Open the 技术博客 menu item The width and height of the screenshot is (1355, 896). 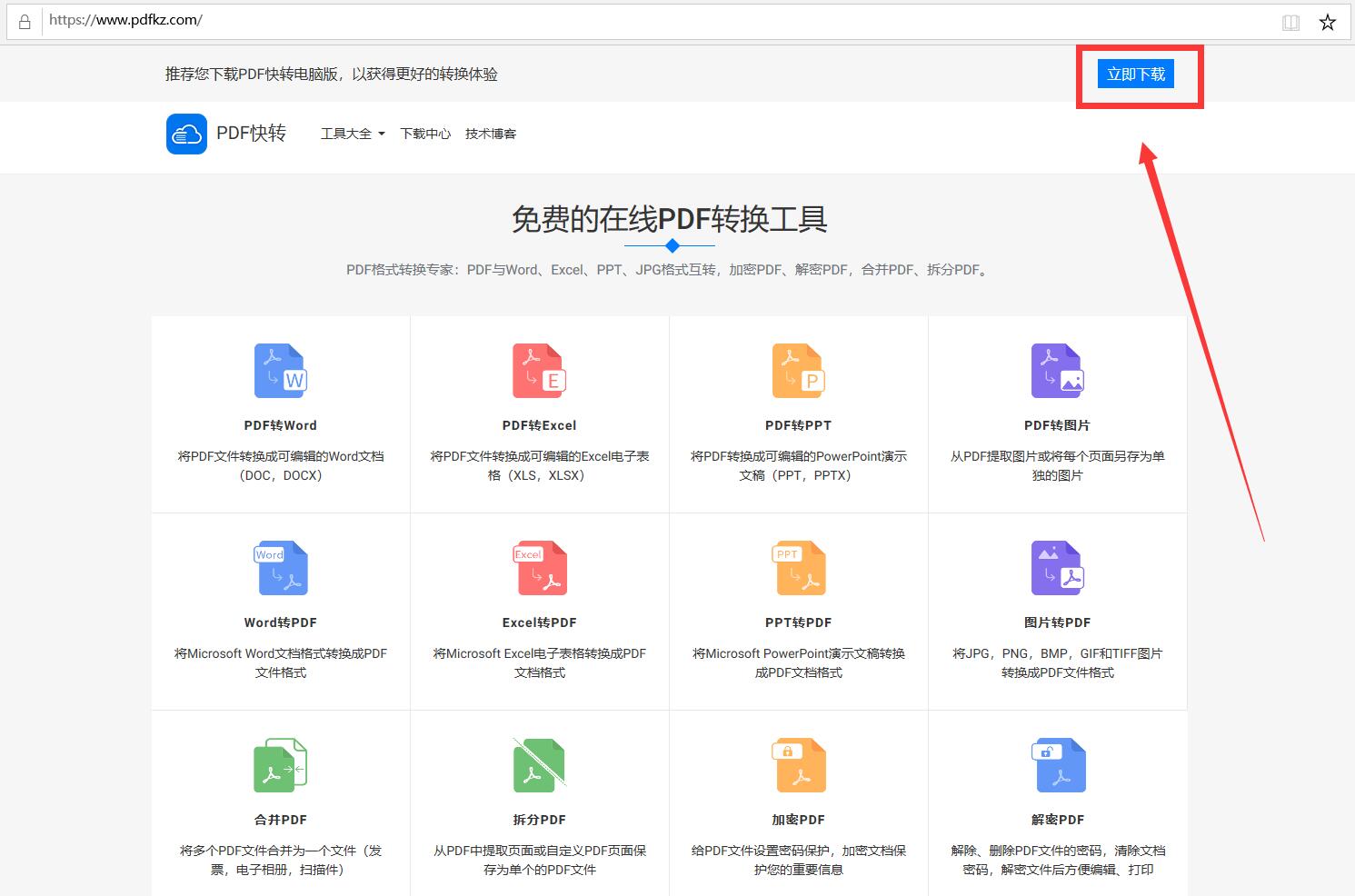(490, 133)
